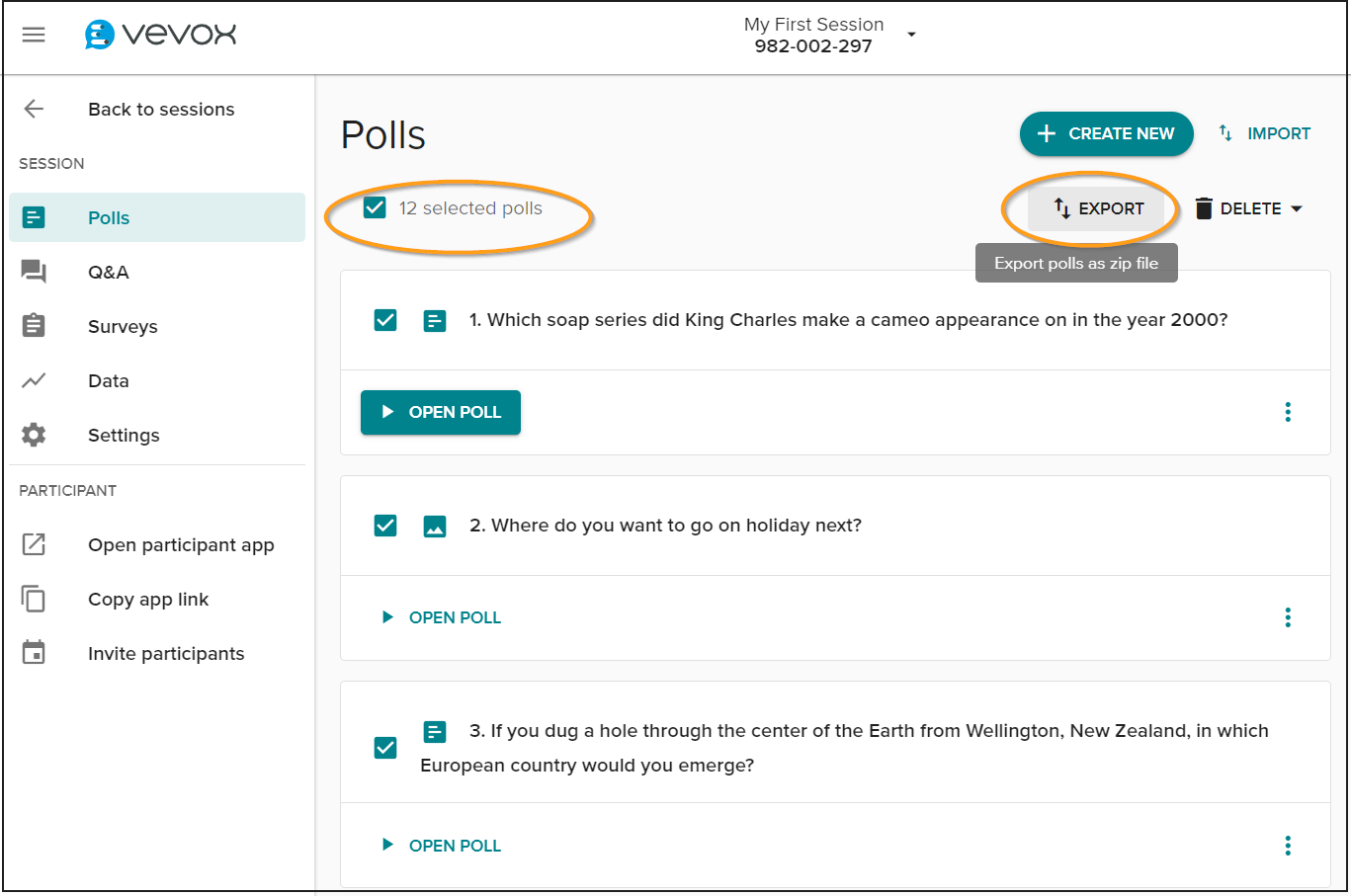Click the plus icon in Create New
This screenshot has width=1351, height=896.
[1047, 133]
